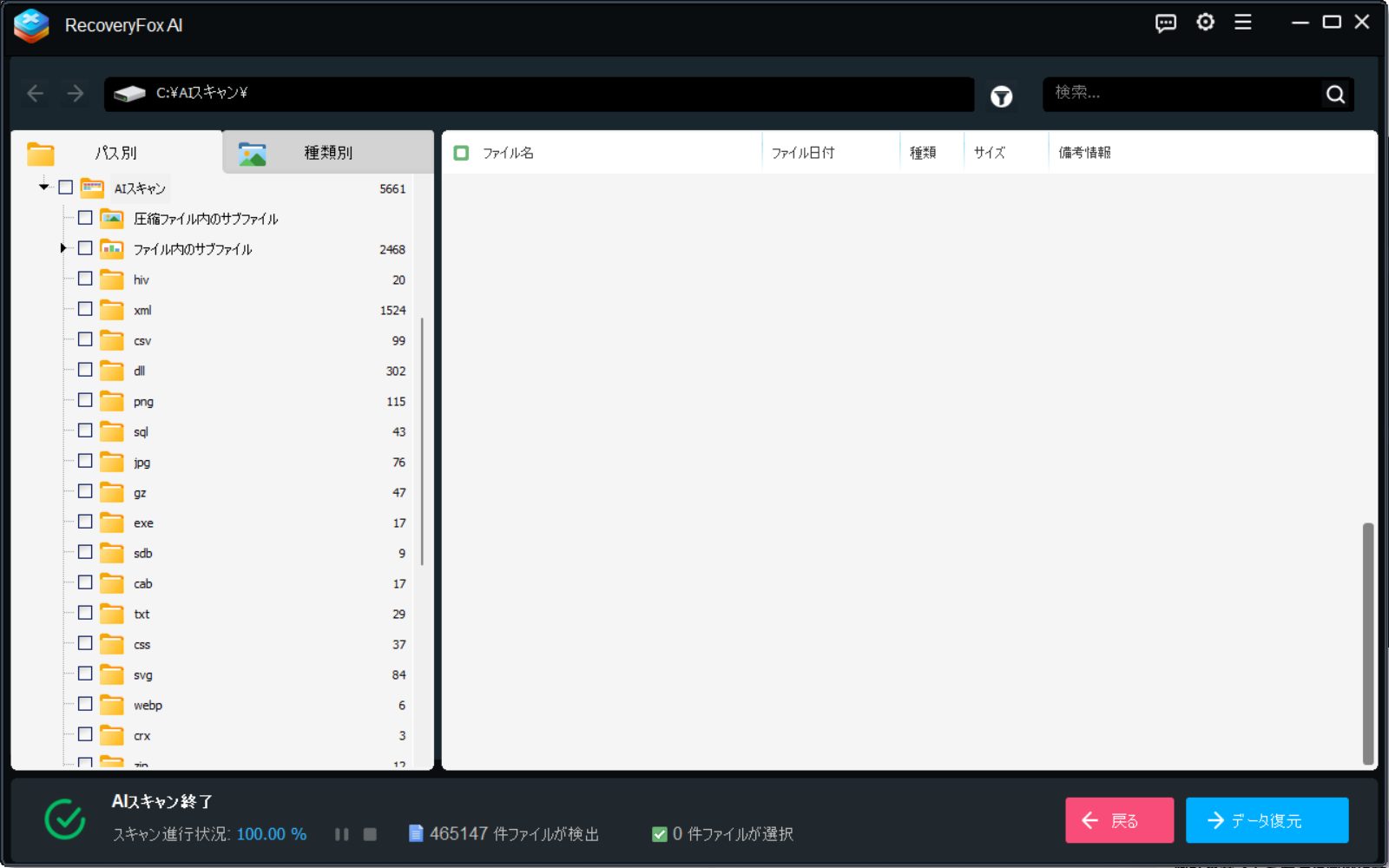This screenshot has width=1389, height=868.
Task: Click the exe folder icon
Action: [111, 522]
